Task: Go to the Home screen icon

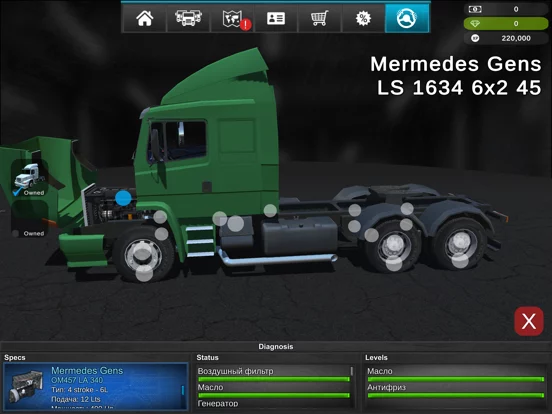Action: pos(144,18)
